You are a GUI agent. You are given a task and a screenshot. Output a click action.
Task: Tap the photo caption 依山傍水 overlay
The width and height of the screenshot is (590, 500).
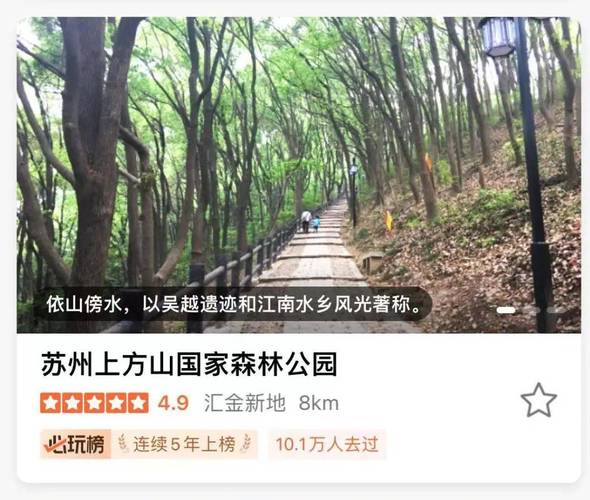tap(233, 304)
